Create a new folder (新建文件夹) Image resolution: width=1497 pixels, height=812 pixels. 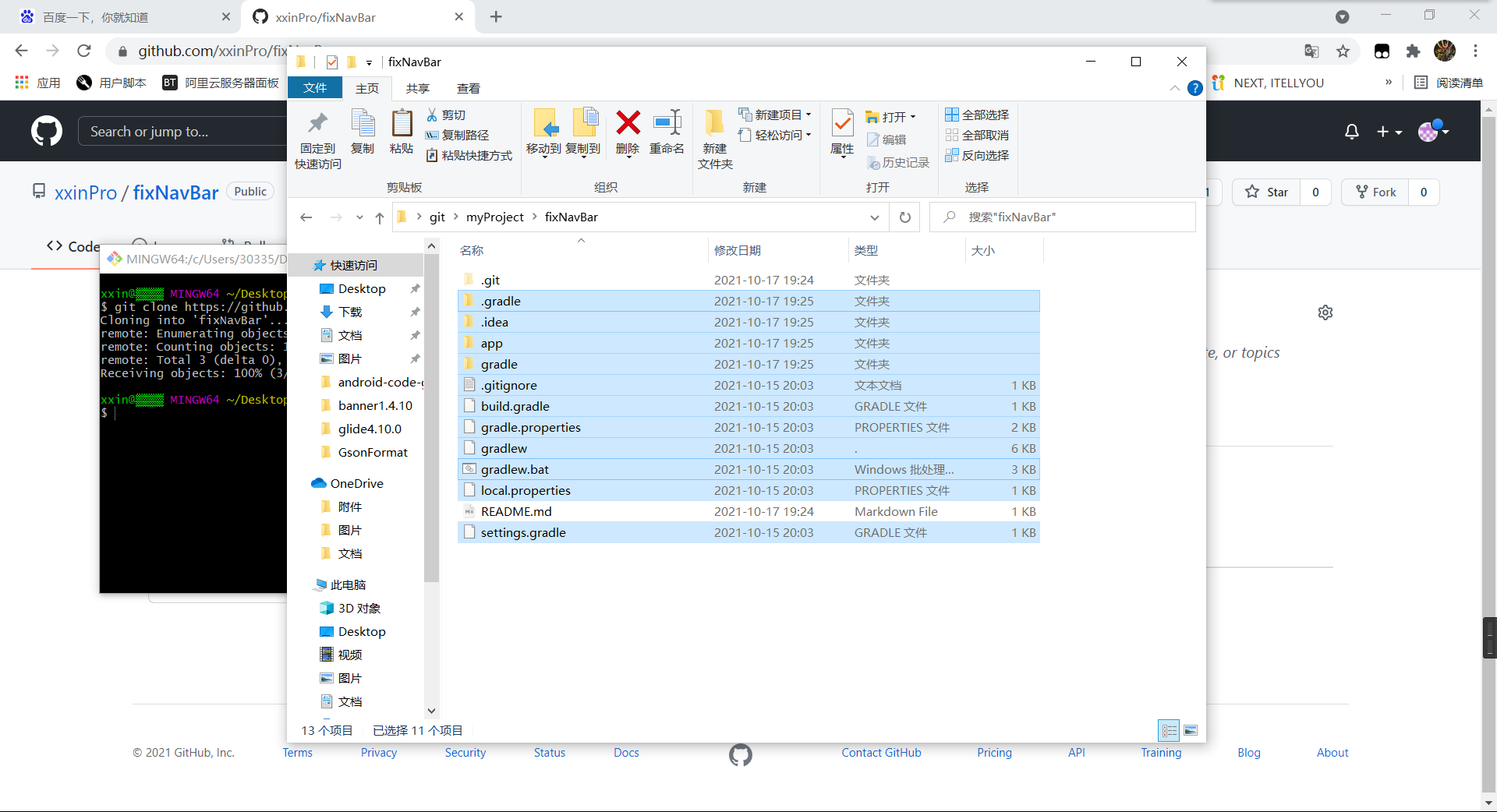(715, 139)
